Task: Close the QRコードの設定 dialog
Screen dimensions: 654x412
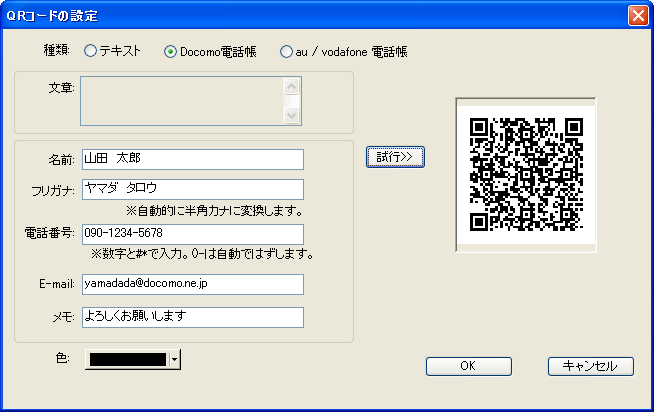Action: 638,16
